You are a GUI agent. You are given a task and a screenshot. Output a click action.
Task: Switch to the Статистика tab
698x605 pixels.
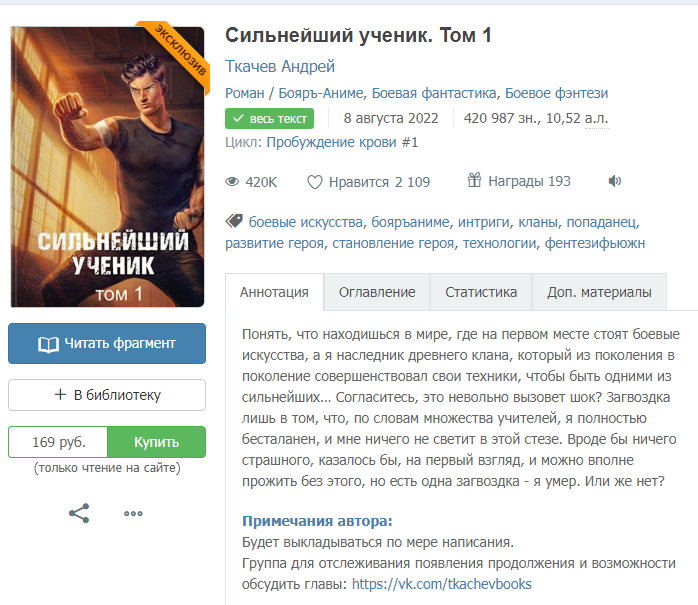pos(481,292)
